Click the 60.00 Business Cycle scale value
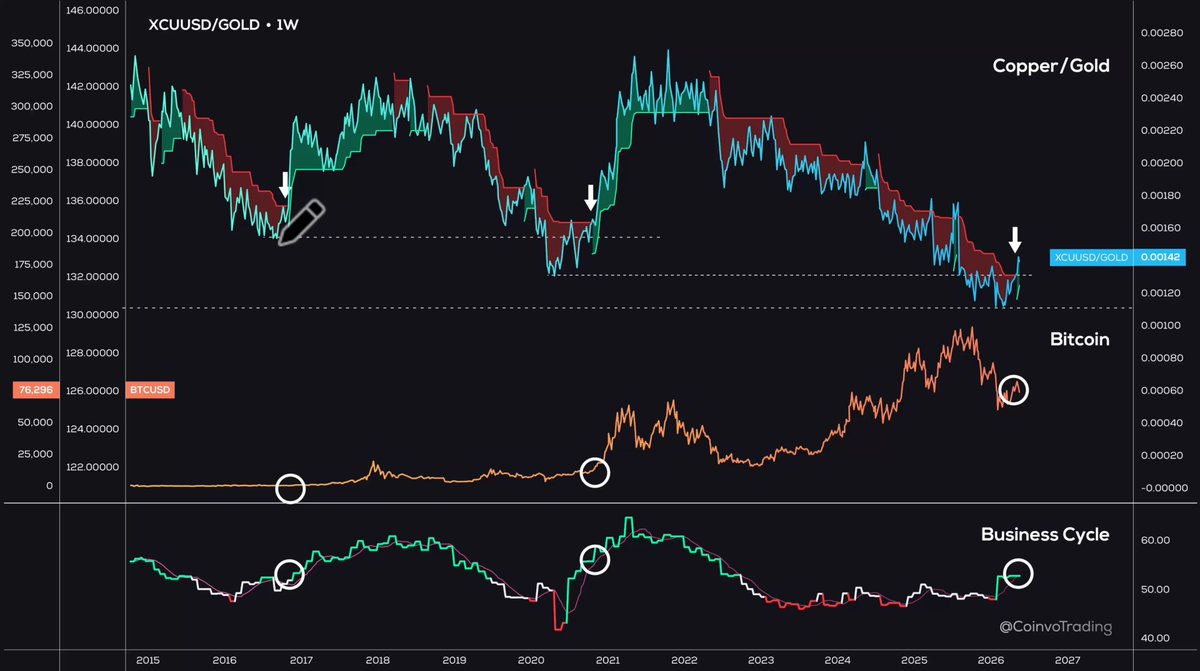This screenshot has height=671, width=1200. pos(1155,541)
